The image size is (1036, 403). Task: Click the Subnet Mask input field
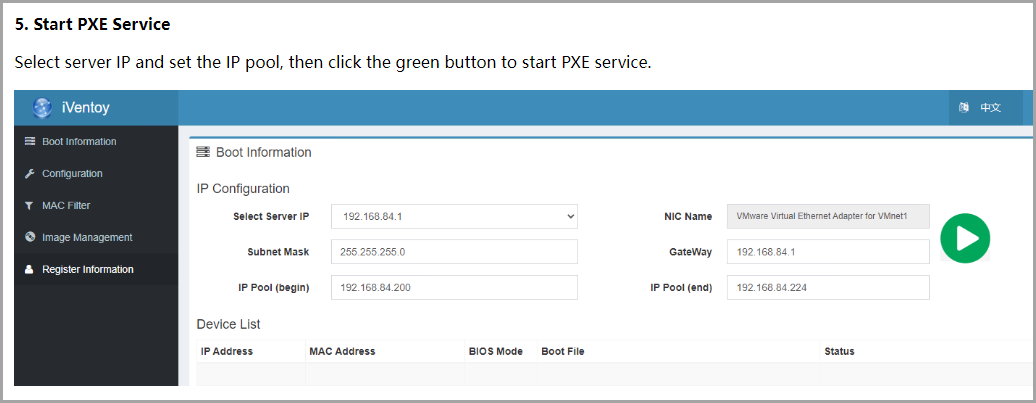(x=454, y=252)
